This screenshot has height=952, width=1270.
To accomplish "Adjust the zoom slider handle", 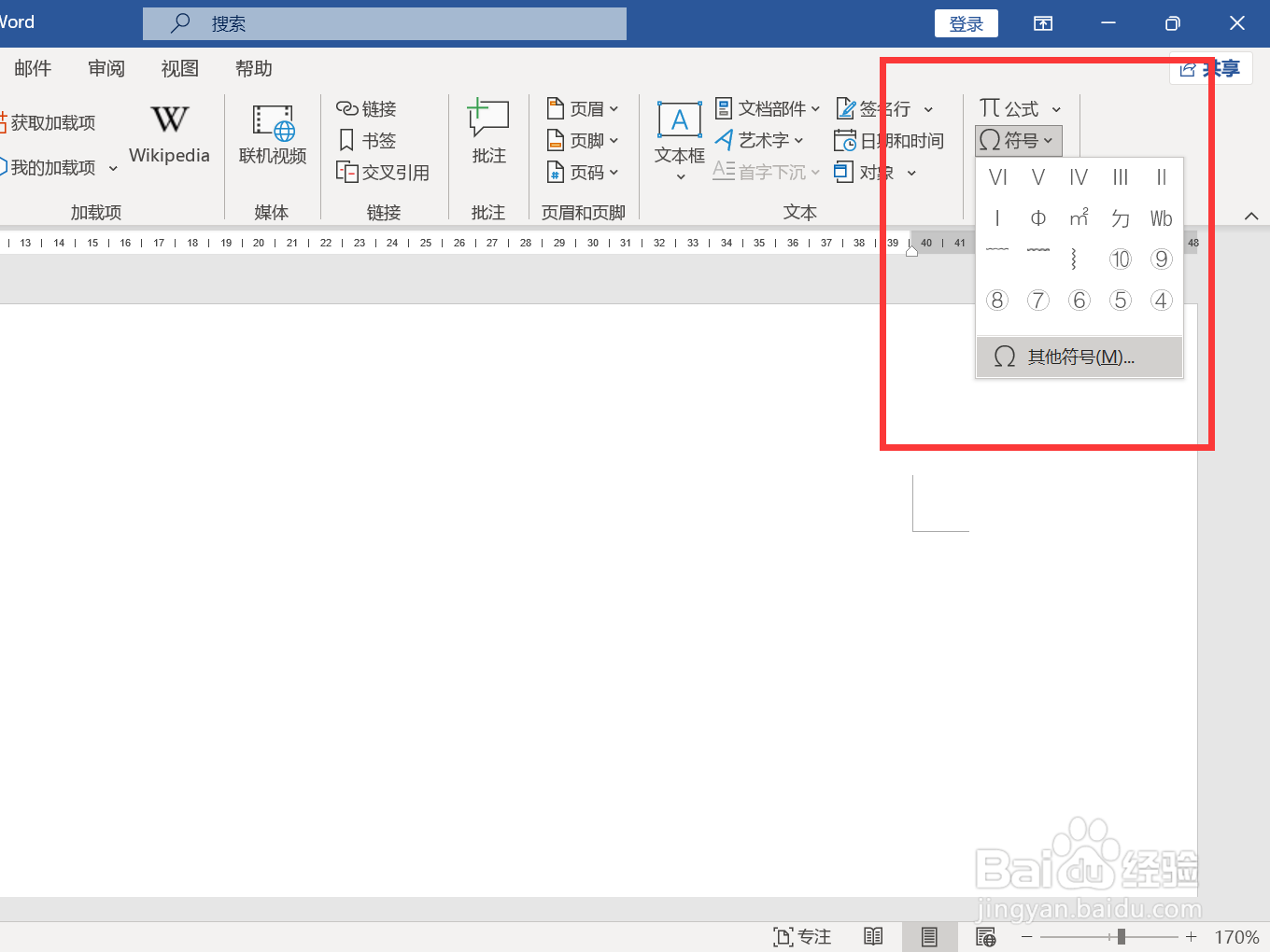I will [x=1122, y=937].
